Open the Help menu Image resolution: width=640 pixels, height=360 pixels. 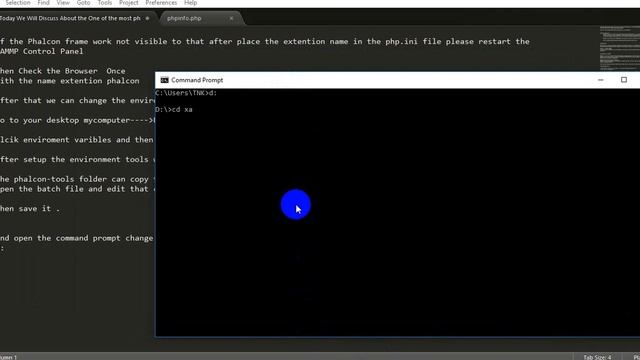(x=191, y=3)
